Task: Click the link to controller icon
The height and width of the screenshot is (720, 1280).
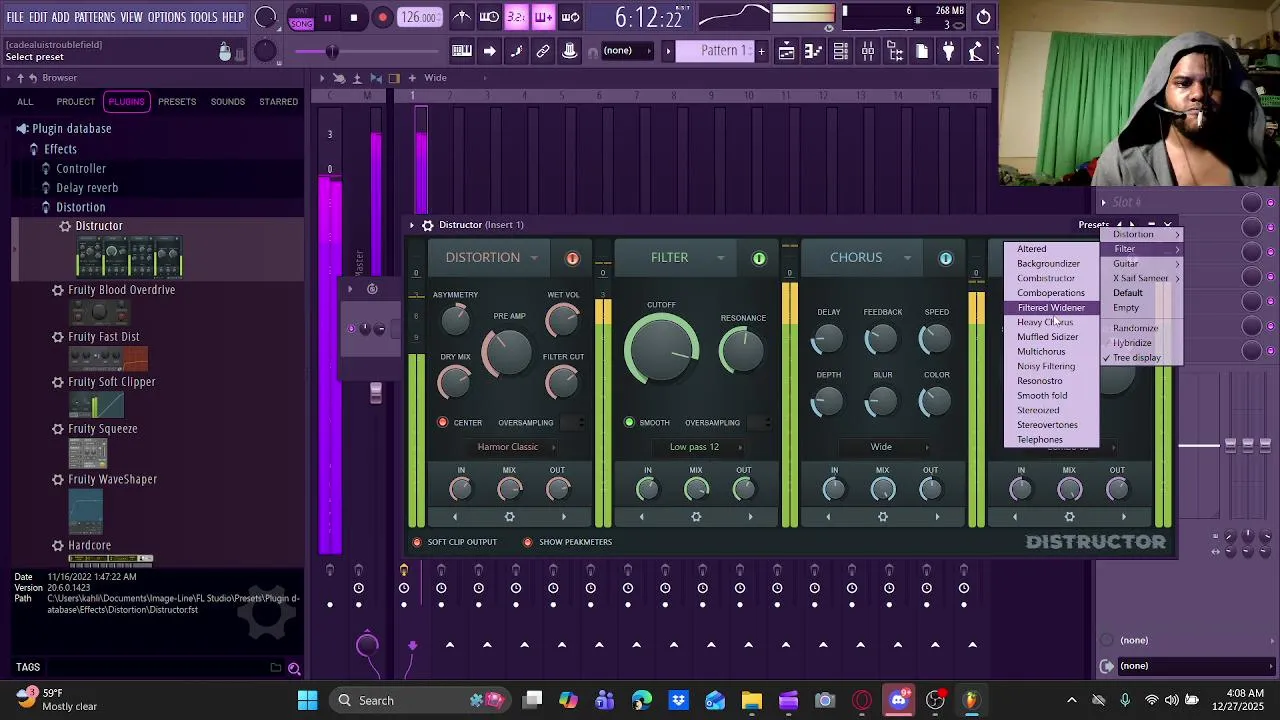Action: coord(543,51)
